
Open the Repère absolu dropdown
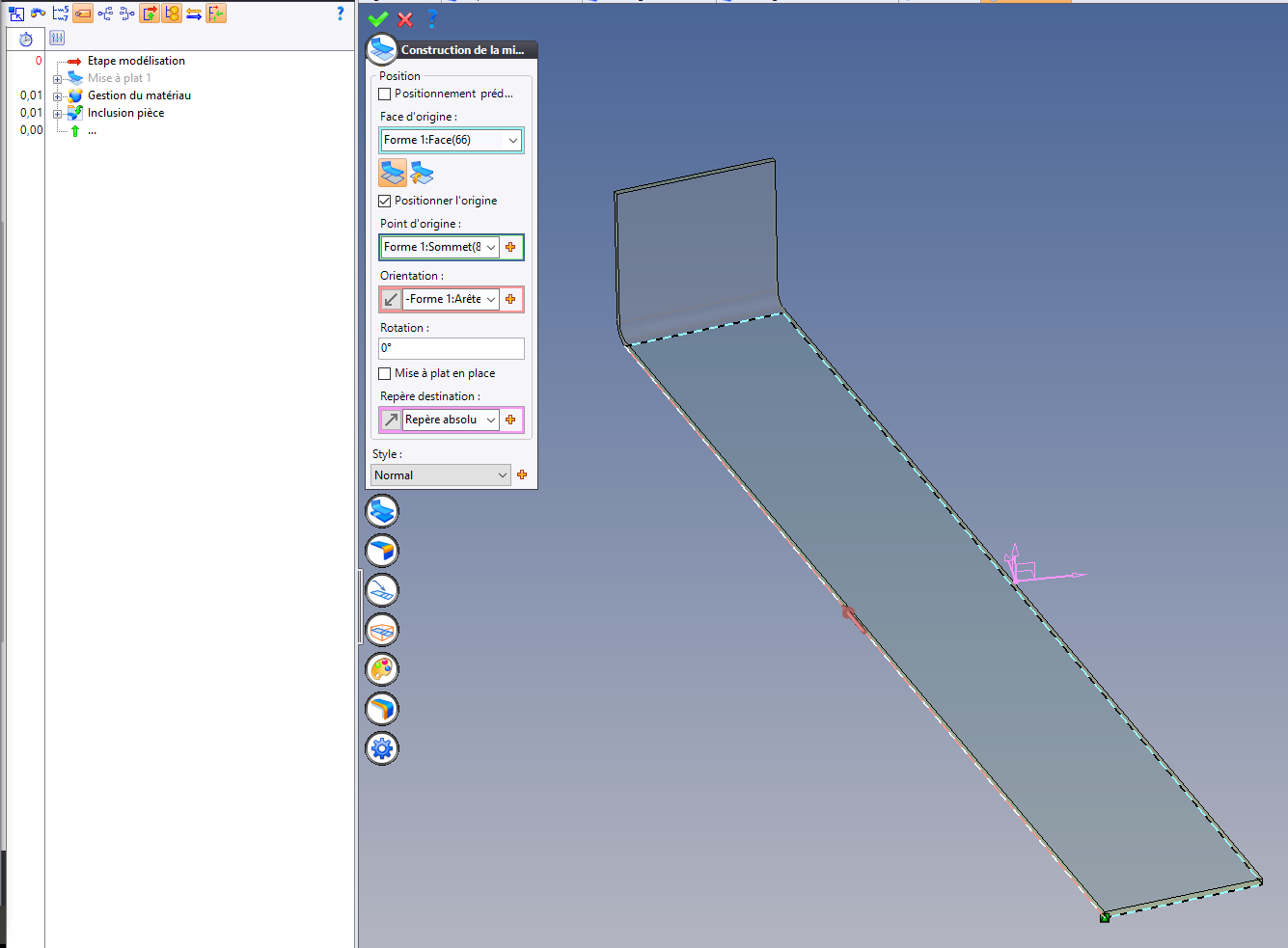[x=490, y=420]
